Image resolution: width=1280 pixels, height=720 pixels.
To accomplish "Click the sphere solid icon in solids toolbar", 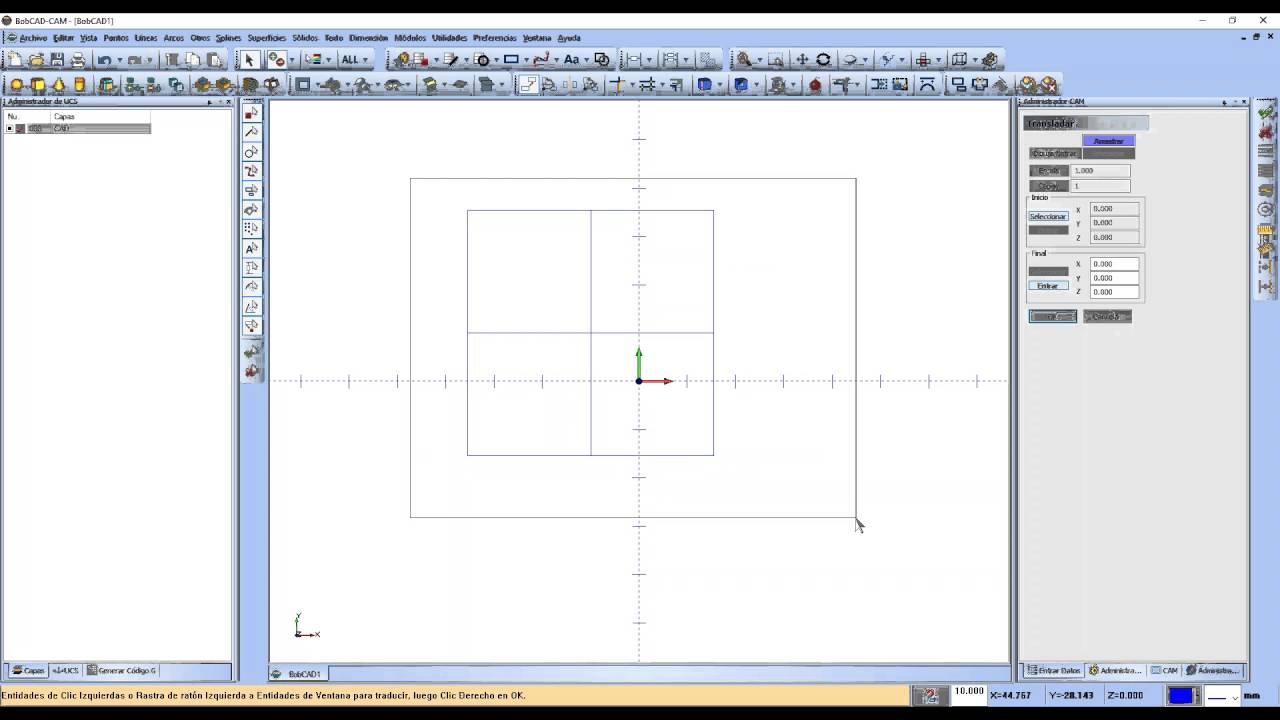I will coord(16,85).
